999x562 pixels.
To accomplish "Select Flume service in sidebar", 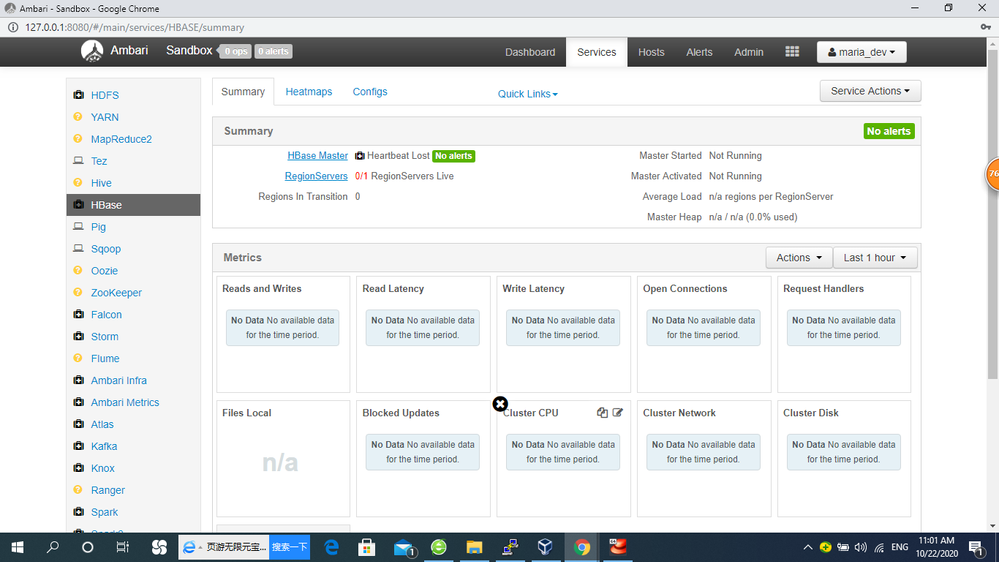I will pos(105,358).
